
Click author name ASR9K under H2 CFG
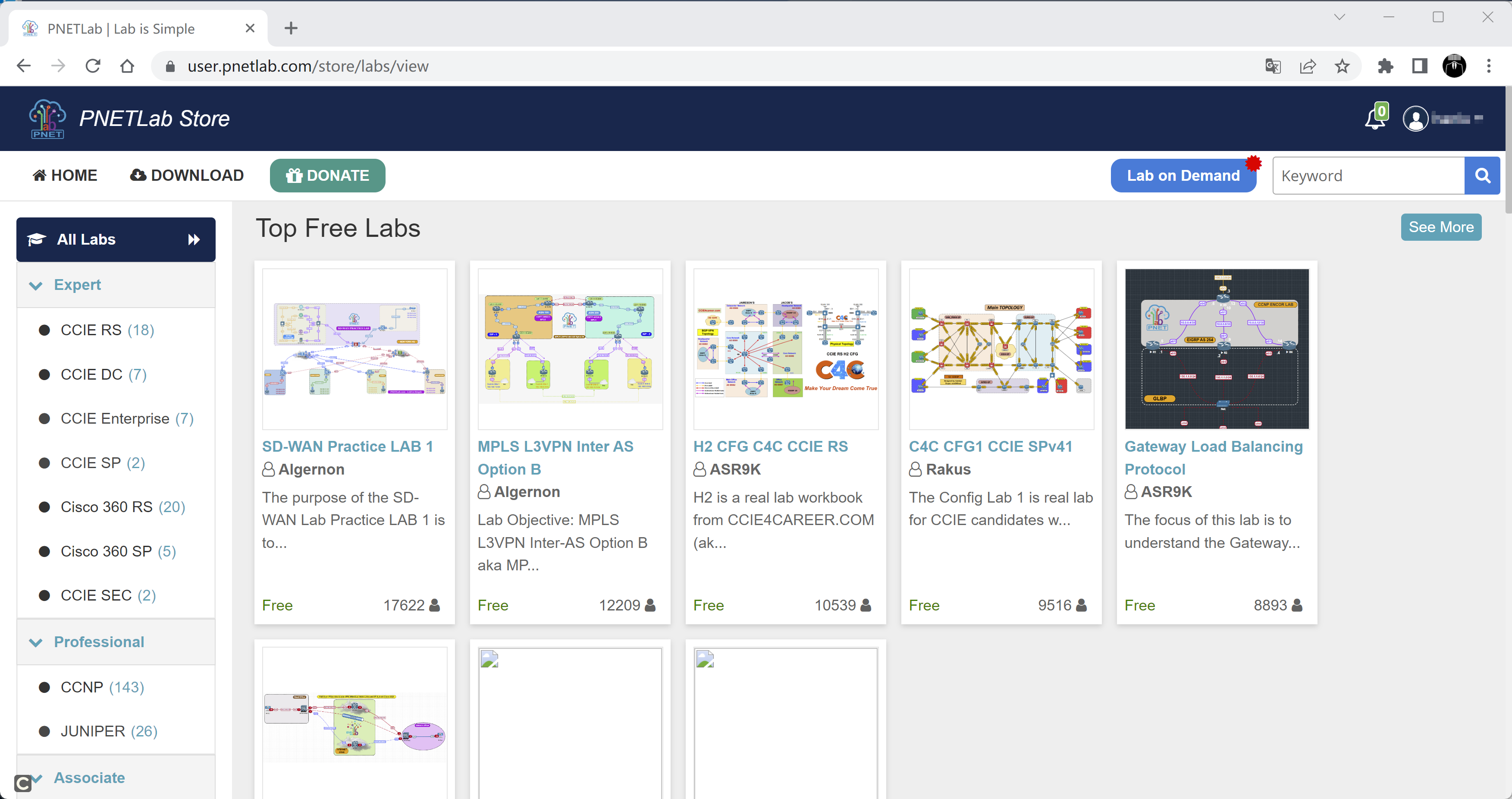click(735, 469)
